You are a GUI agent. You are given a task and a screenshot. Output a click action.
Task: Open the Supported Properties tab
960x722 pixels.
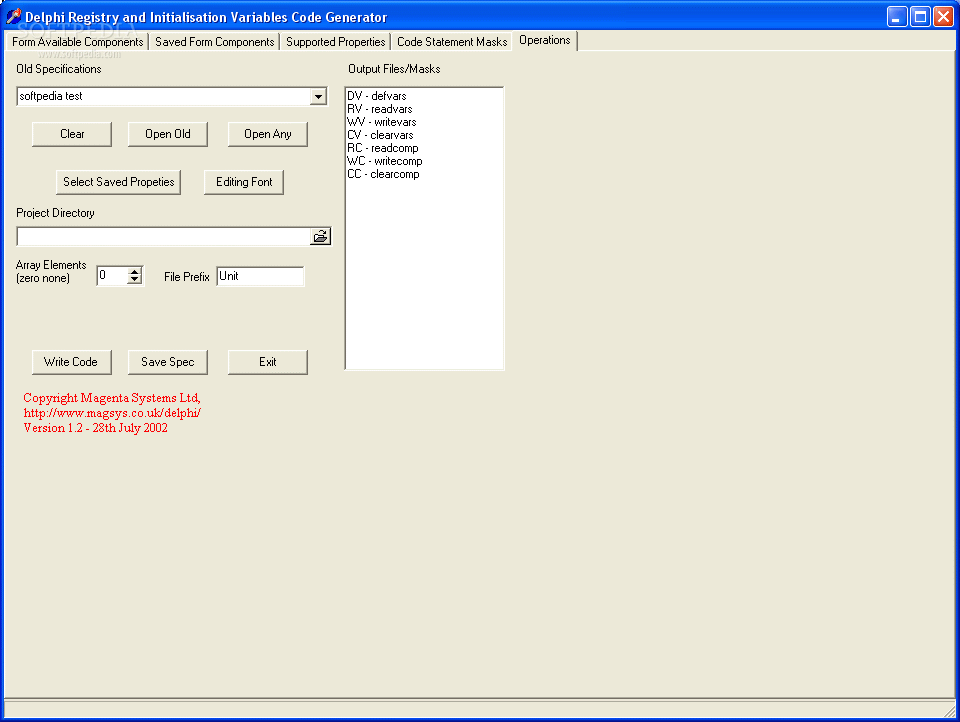[336, 42]
